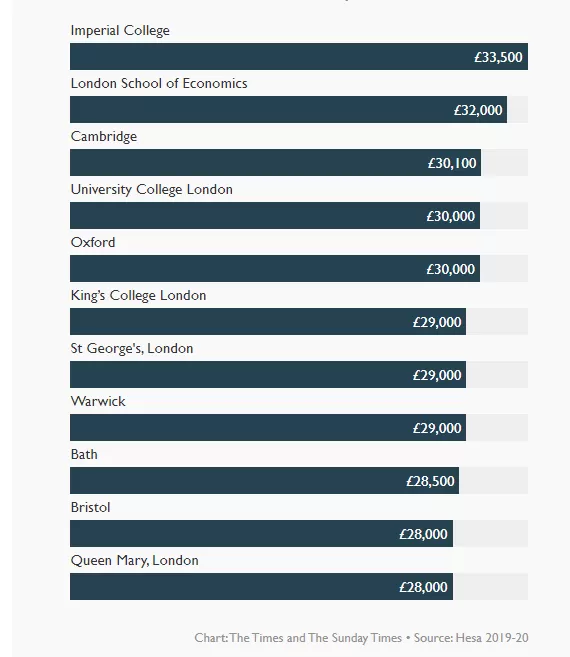Screen dimensions: 570x657
Task: Click the Imperial College label
Action: coord(120,31)
